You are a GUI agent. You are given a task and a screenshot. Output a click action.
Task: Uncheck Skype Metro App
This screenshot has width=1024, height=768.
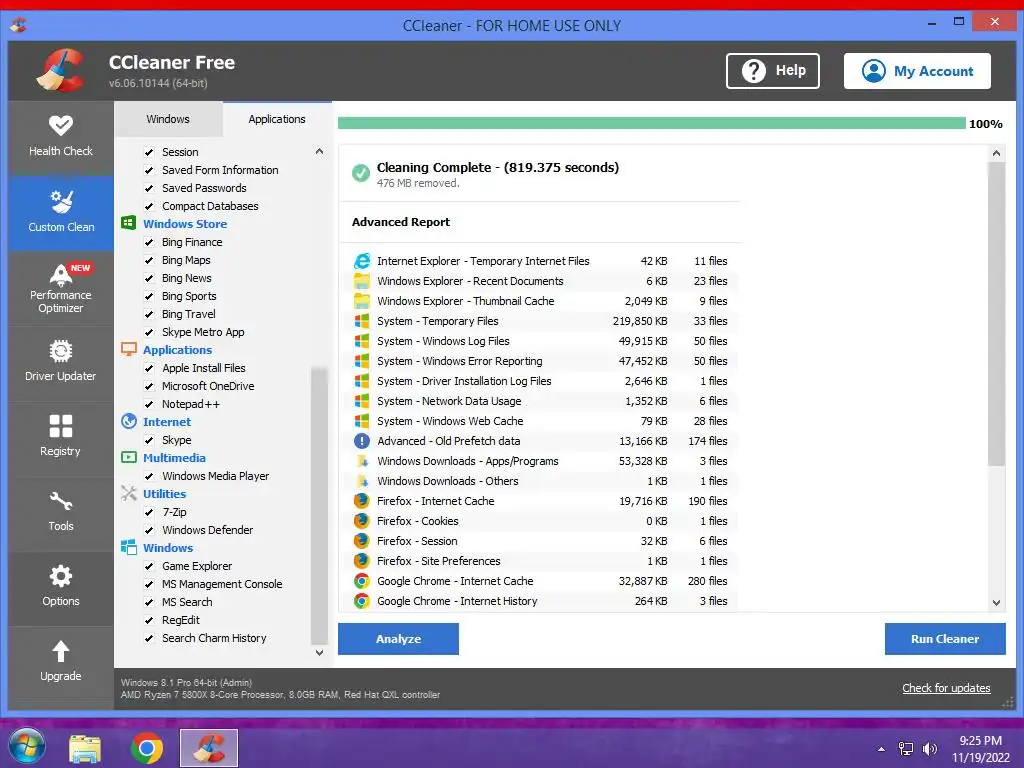[149, 332]
